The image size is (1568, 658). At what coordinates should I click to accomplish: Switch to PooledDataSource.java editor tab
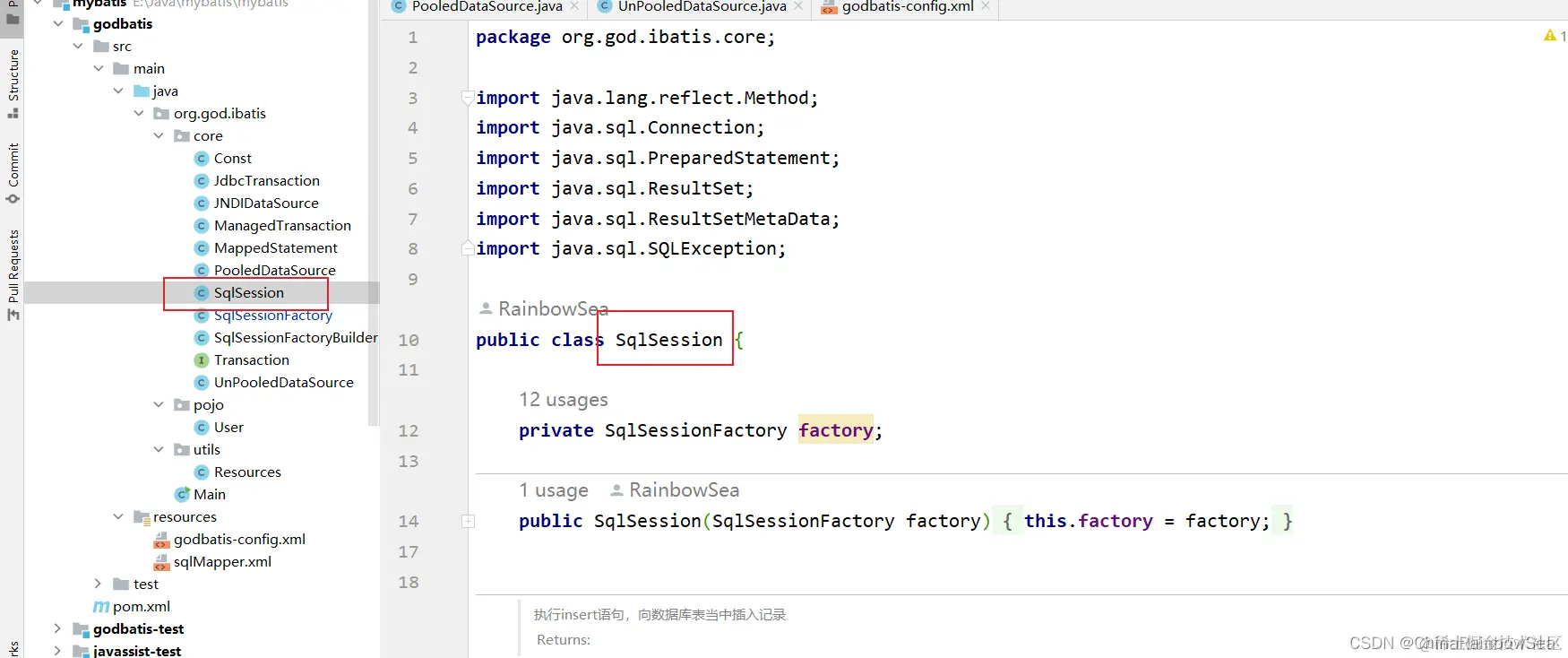[487, 7]
